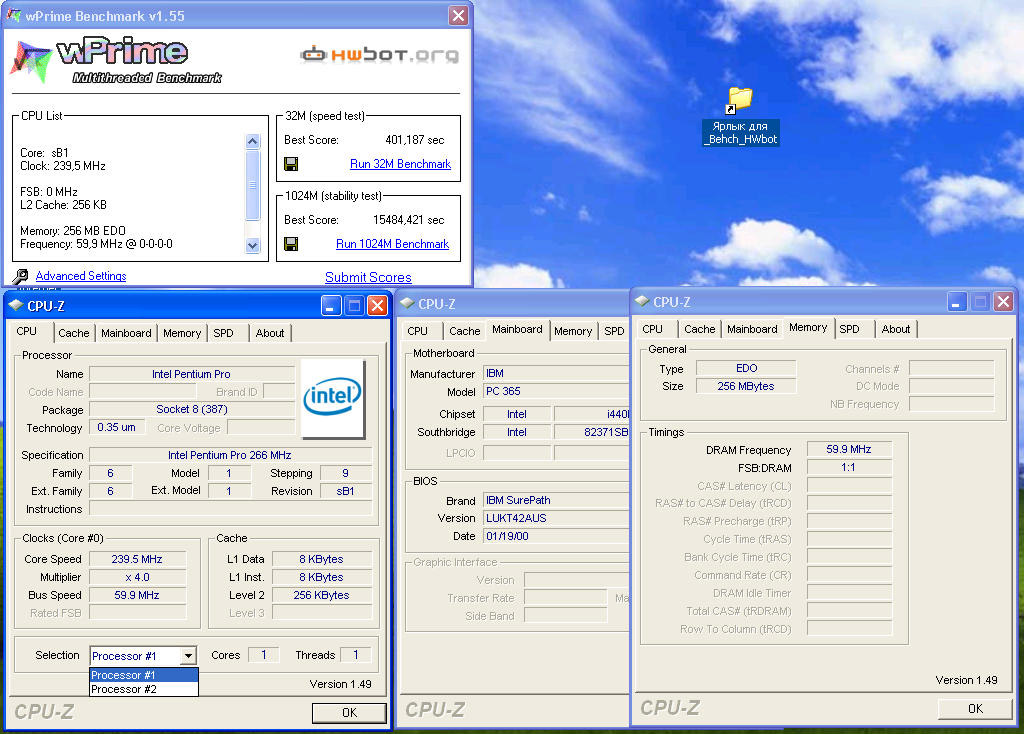
Task: Click the memory Type field EDO
Action: [x=746, y=368]
